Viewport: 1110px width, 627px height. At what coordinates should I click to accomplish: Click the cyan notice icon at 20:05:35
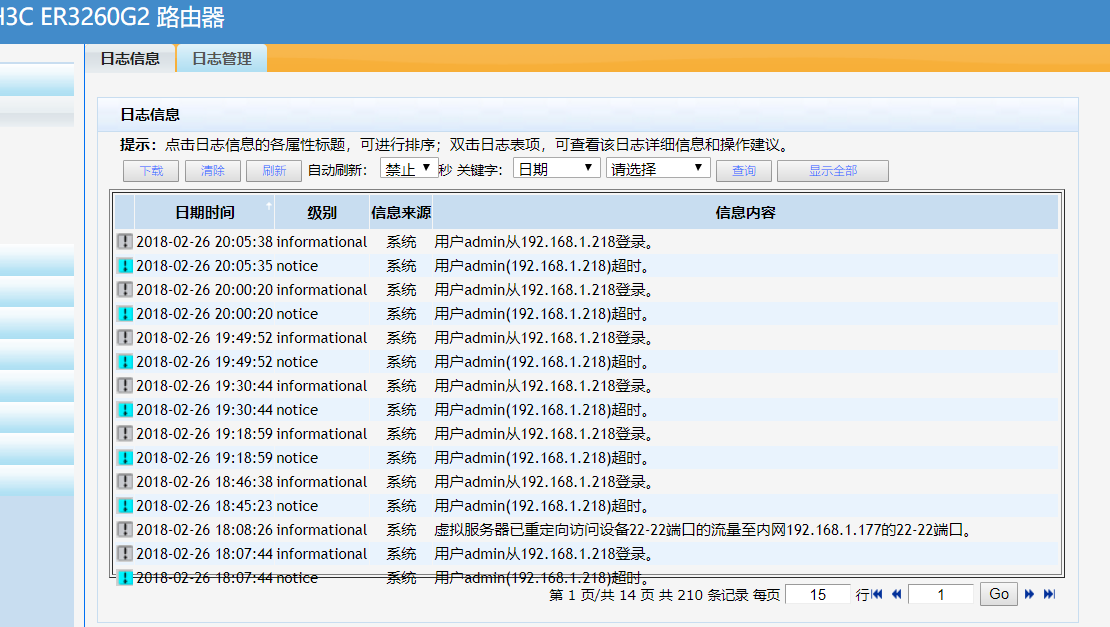125,266
